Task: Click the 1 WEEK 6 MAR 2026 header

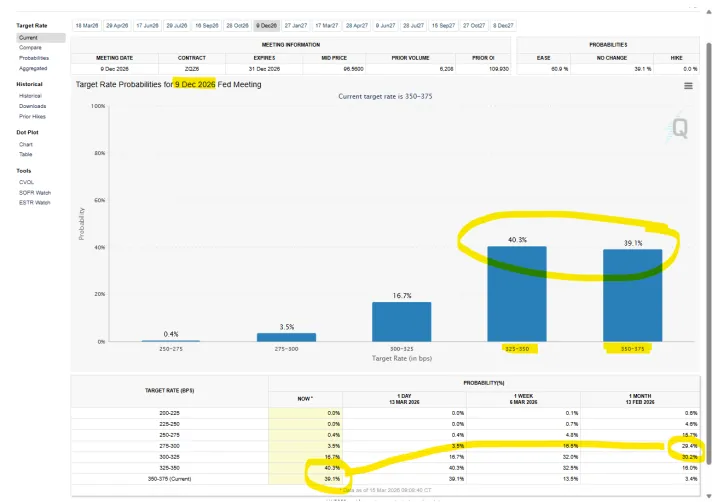Action: pyautogui.click(x=523, y=399)
